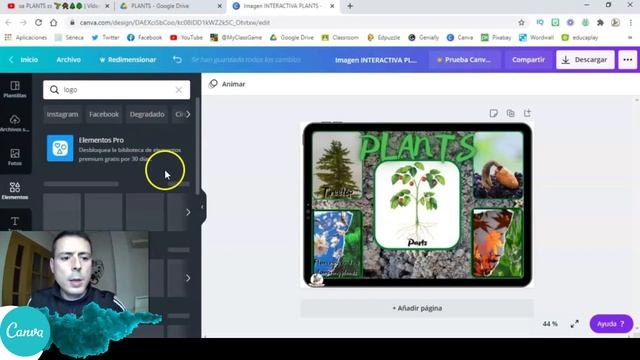Select the sprouting seed image
640x360 pixels.
point(498,165)
